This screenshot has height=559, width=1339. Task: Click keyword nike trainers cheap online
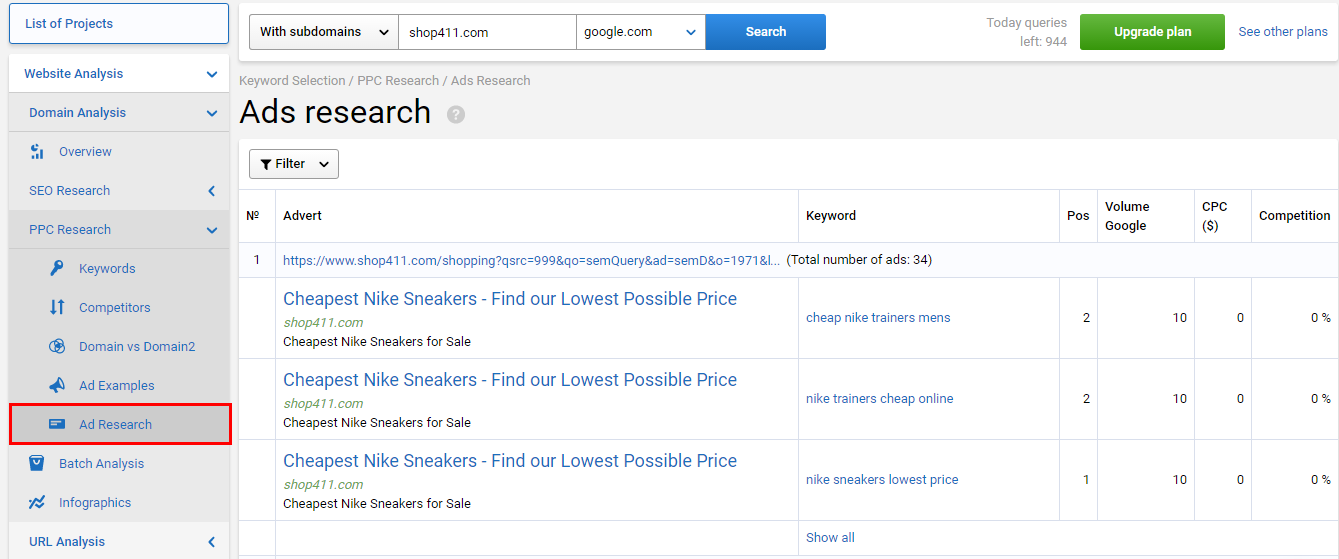(880, 399)
